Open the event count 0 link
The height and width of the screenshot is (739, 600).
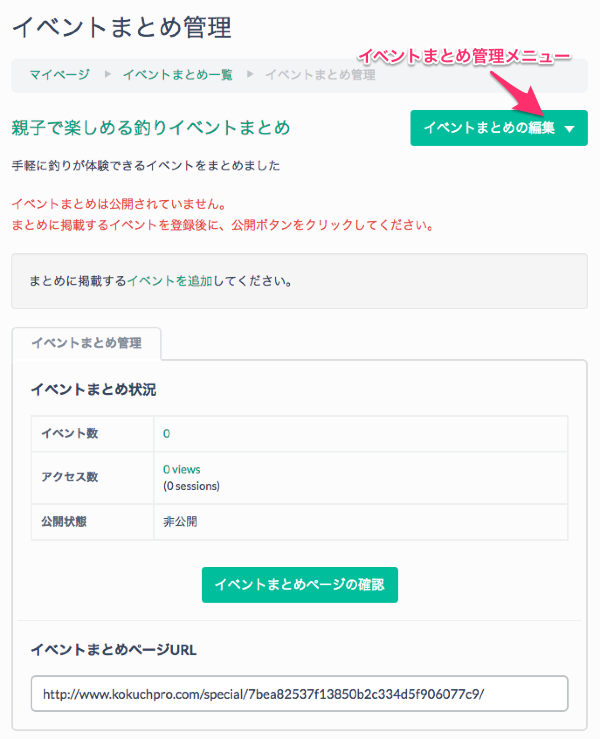point(167,433)
